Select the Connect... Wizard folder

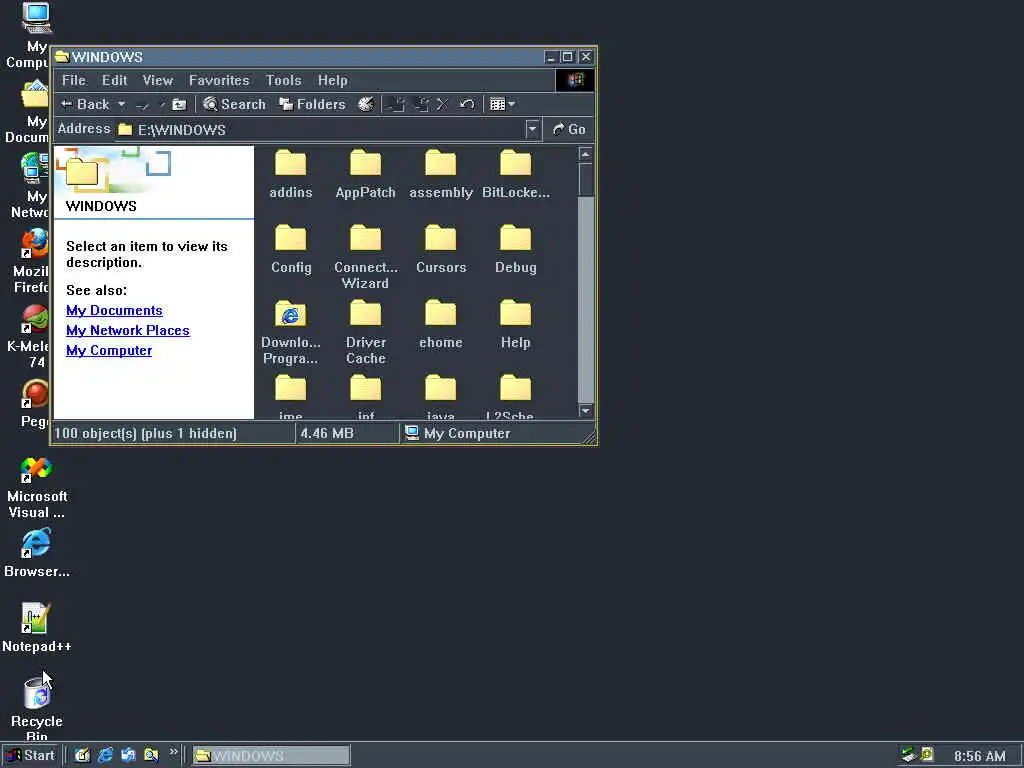(366, 257)
